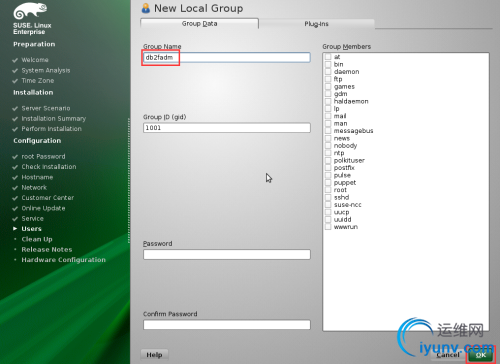Check the 'at' member checkbox
500x364 pixels.
[328, 57]
